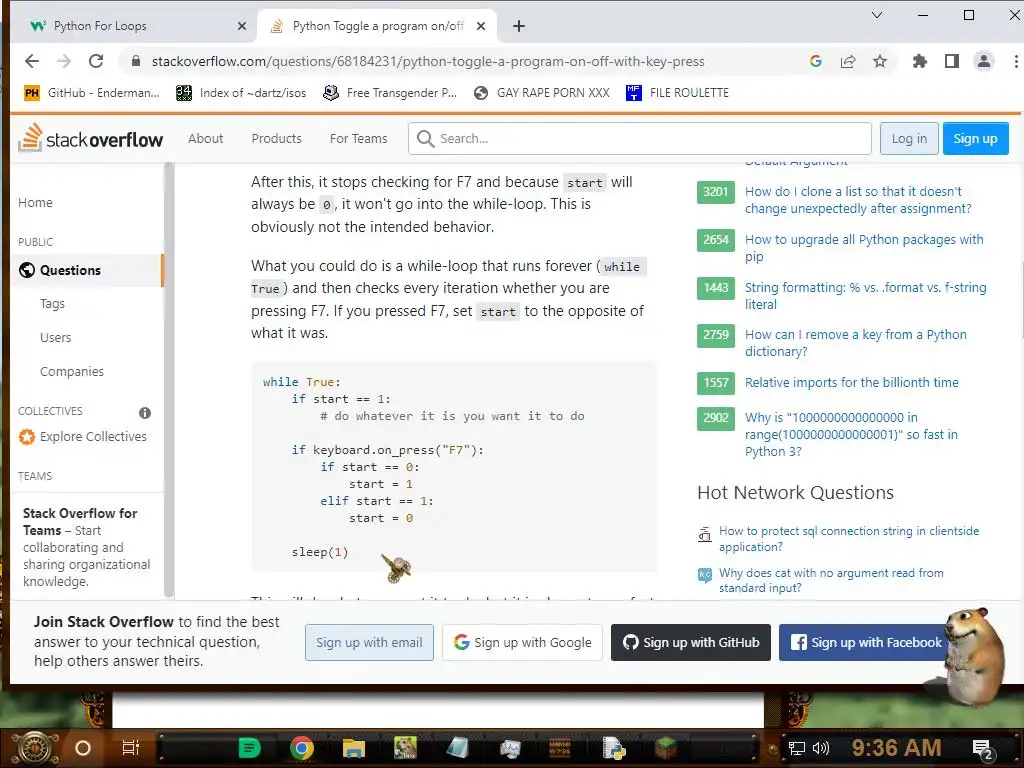Expand the tab search chevron
This screenshot has width=1024, height=768.
coord(877,15)
